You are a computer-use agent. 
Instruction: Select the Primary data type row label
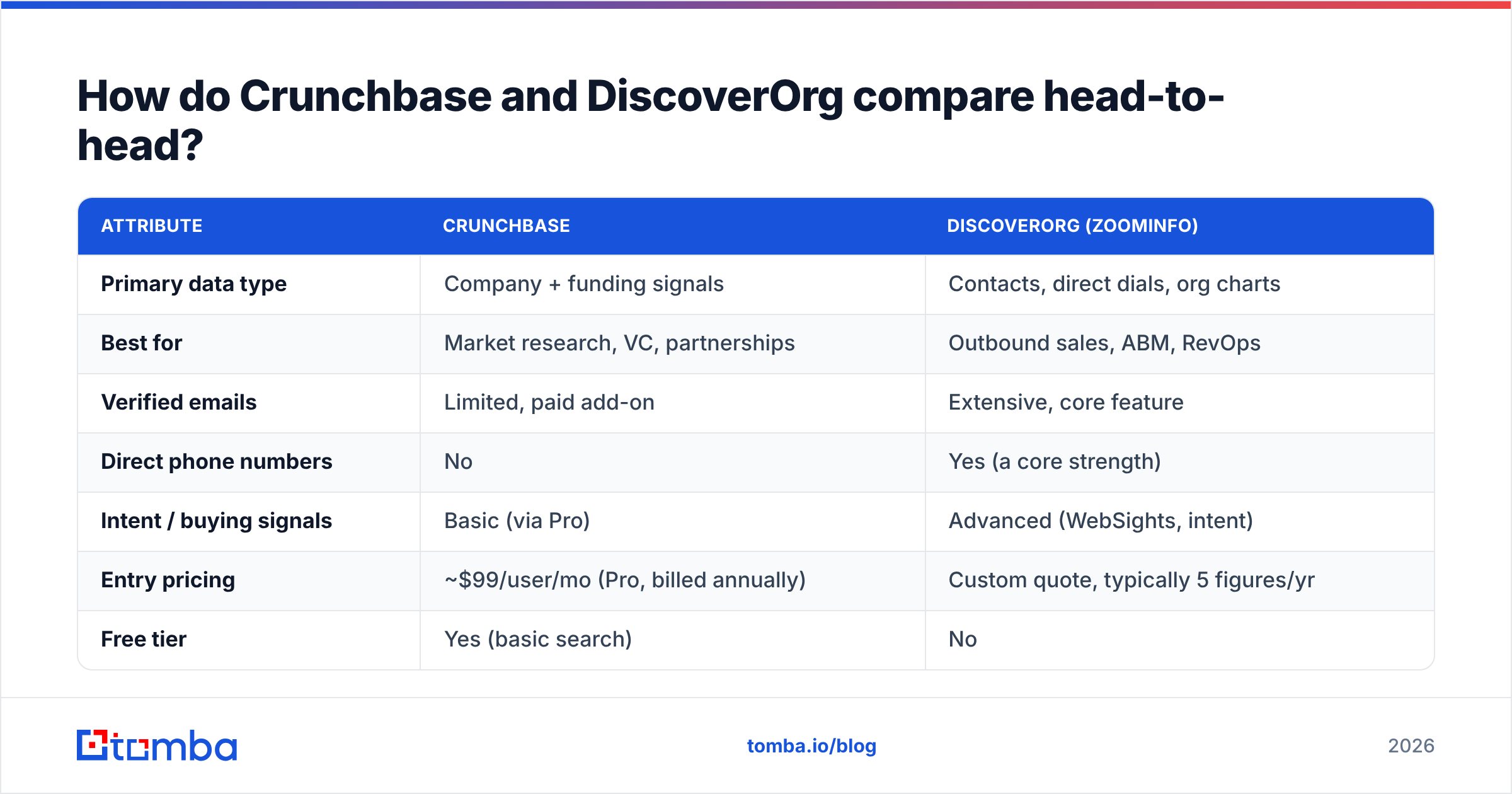coord(194,284)
